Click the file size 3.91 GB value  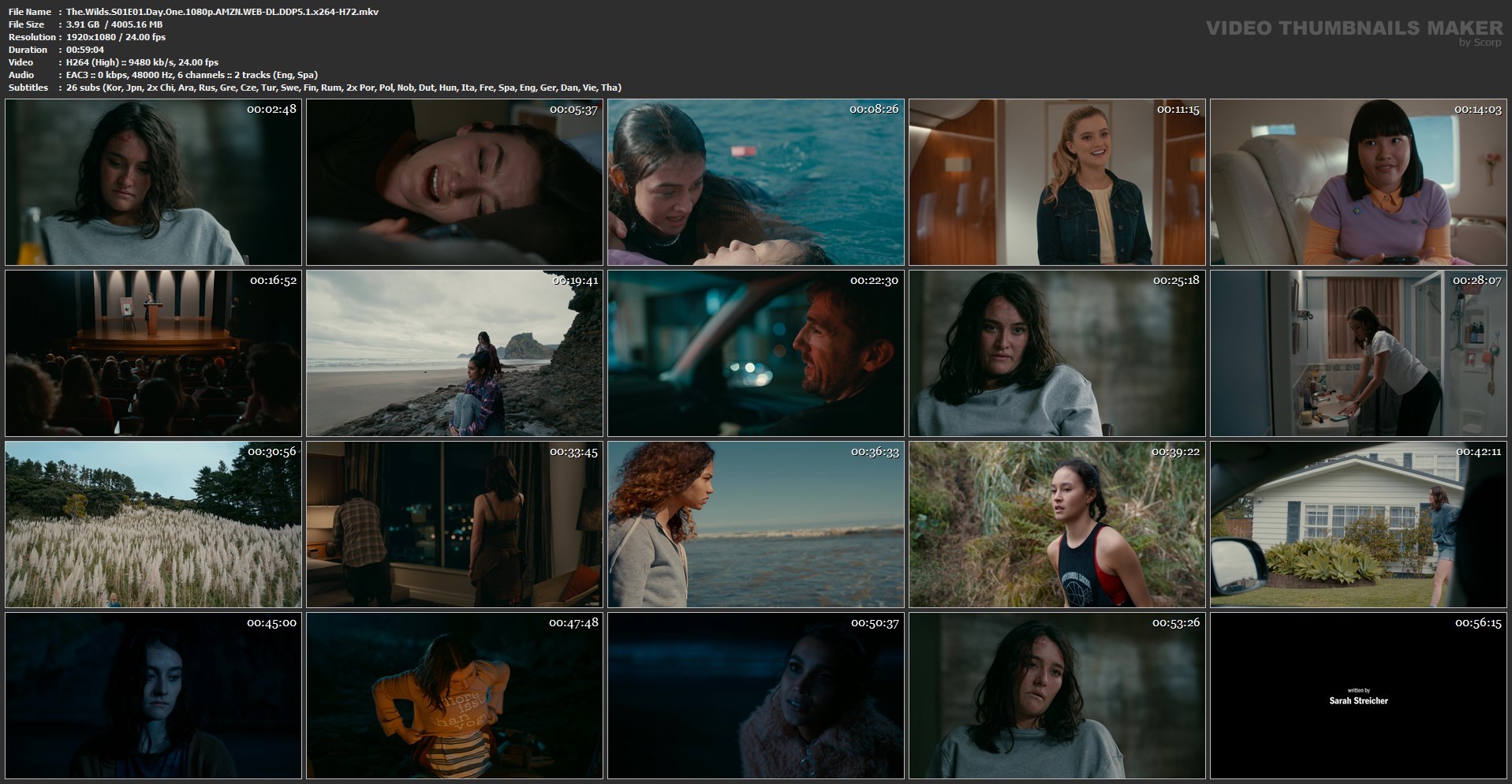tap(114, 24)
